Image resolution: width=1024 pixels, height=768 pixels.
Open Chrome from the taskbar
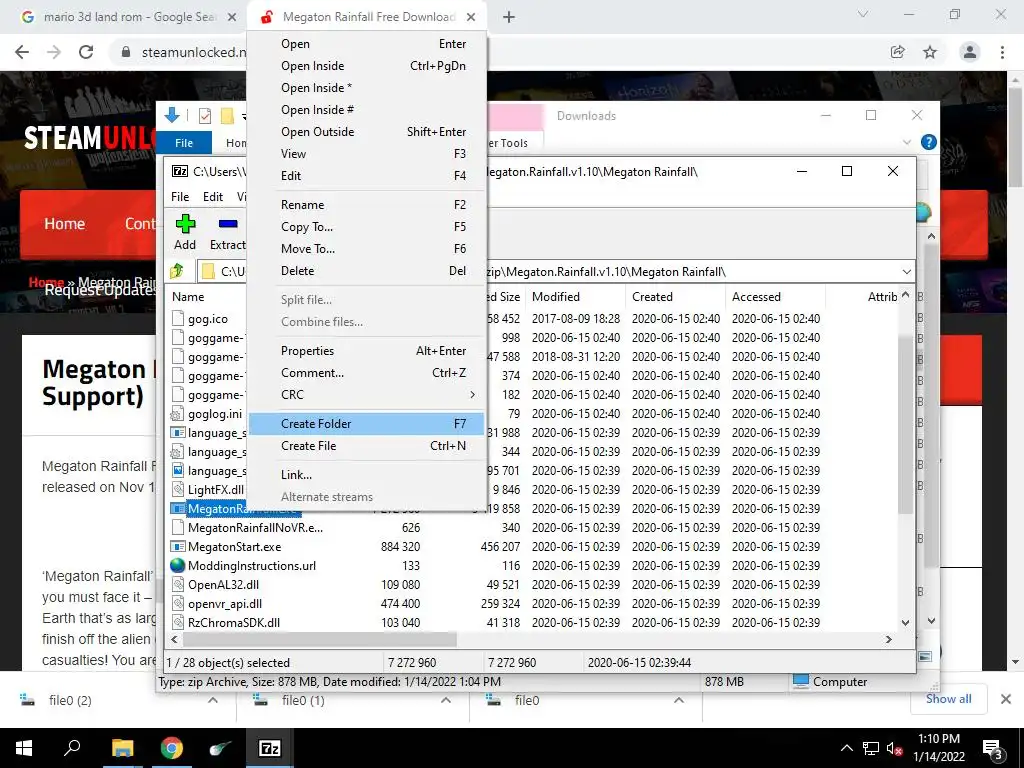pyautogui.click(x=172, y=748)
